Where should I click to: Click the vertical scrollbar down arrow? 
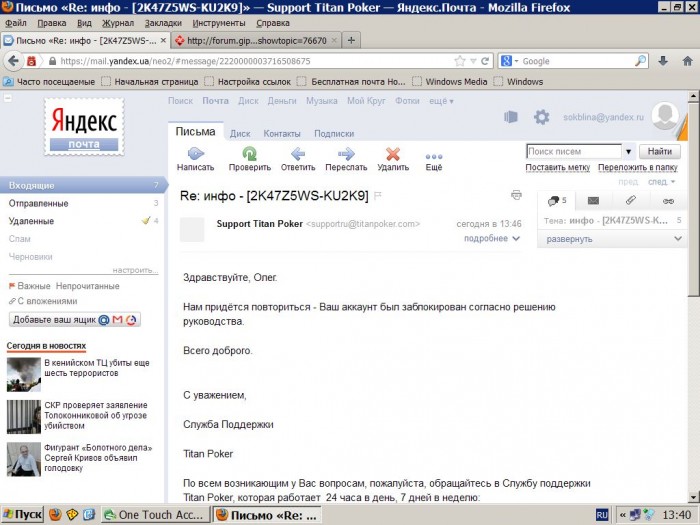pos(693,497)
